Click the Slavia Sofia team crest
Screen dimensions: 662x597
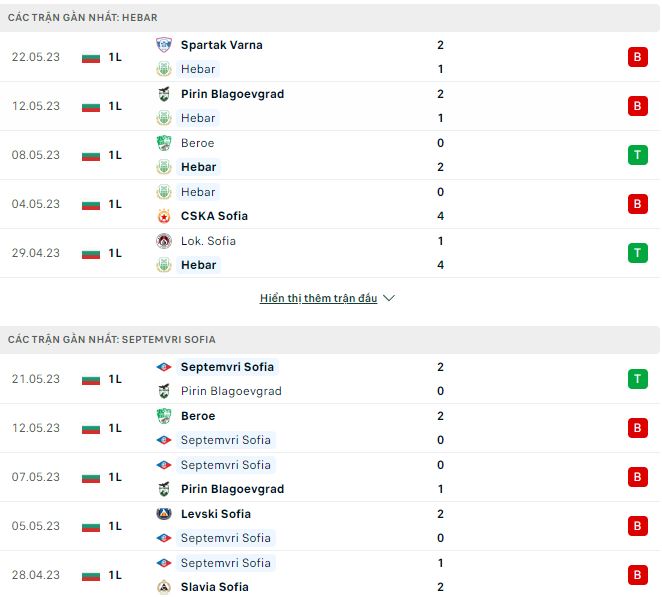164,587
